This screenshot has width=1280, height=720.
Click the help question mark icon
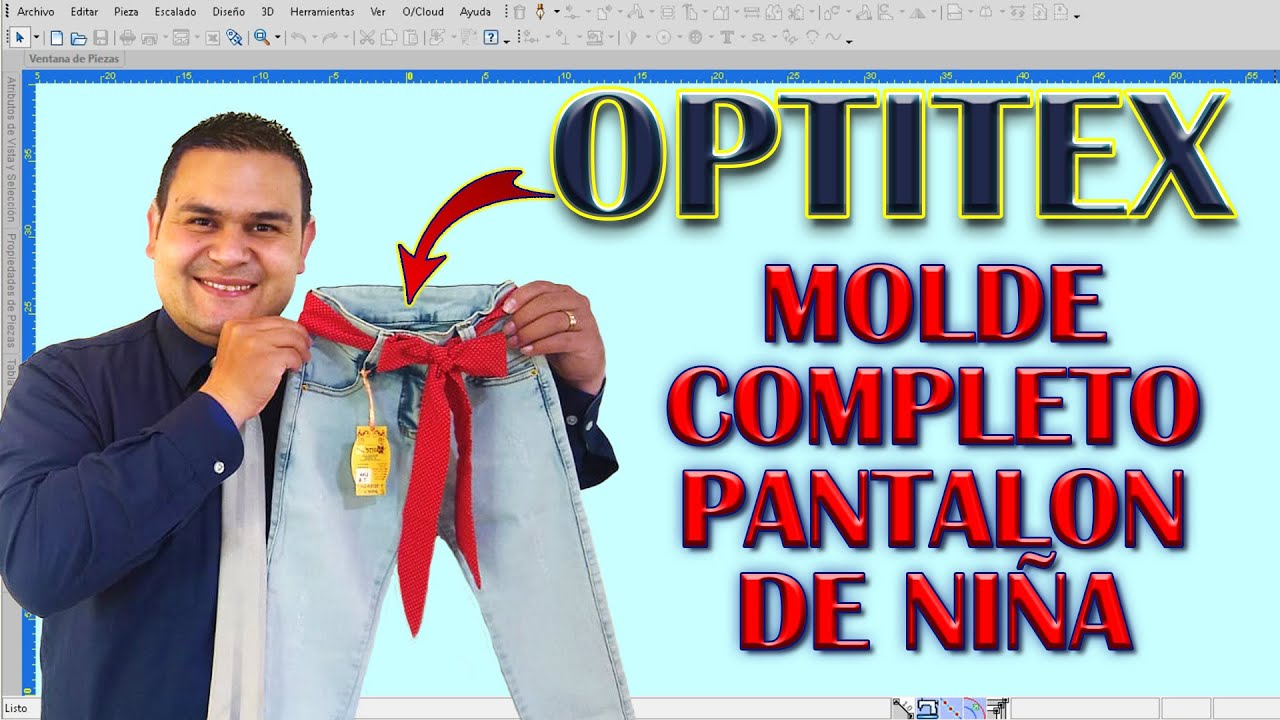click(491, 37)
